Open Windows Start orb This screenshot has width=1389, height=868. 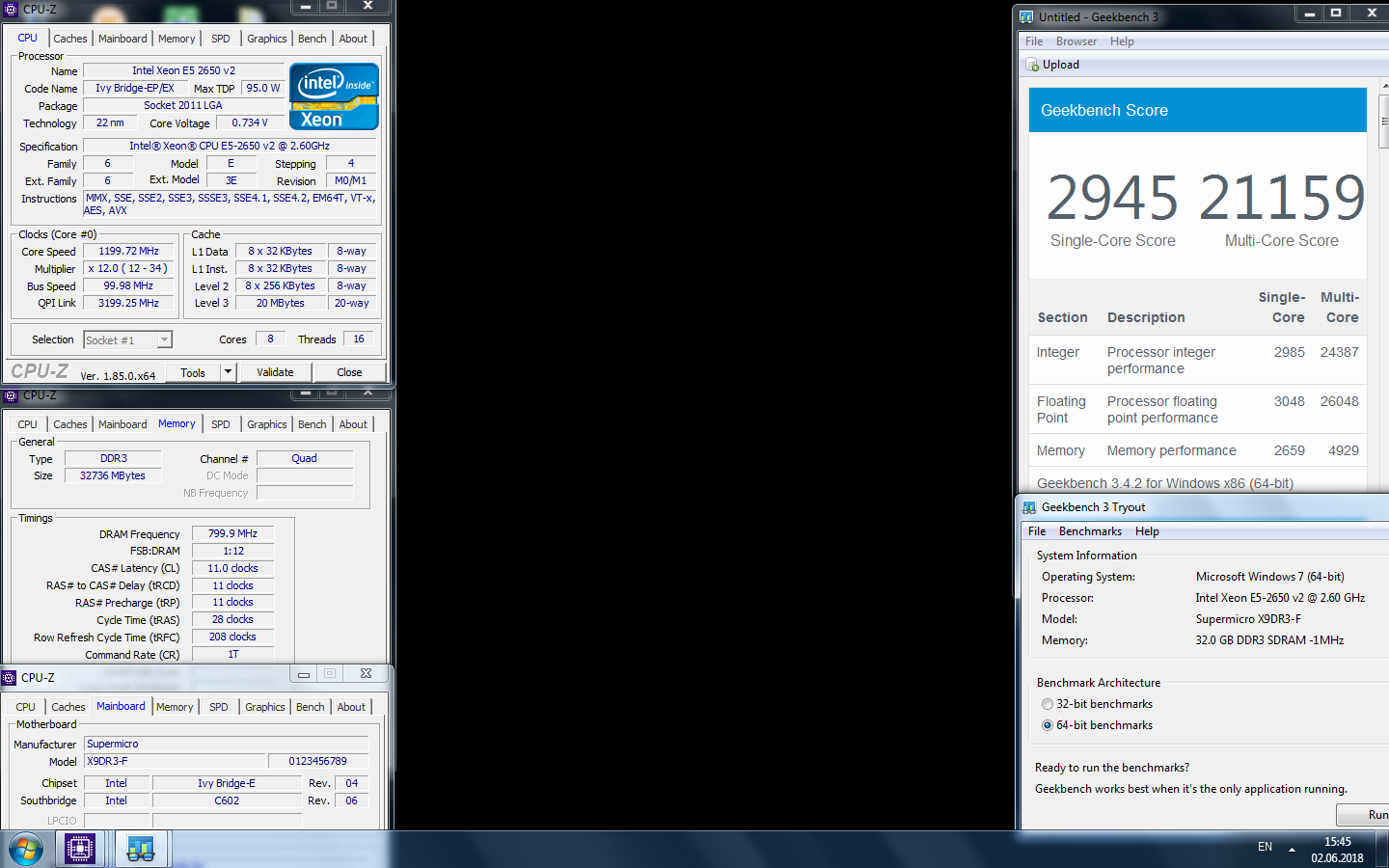26,850
